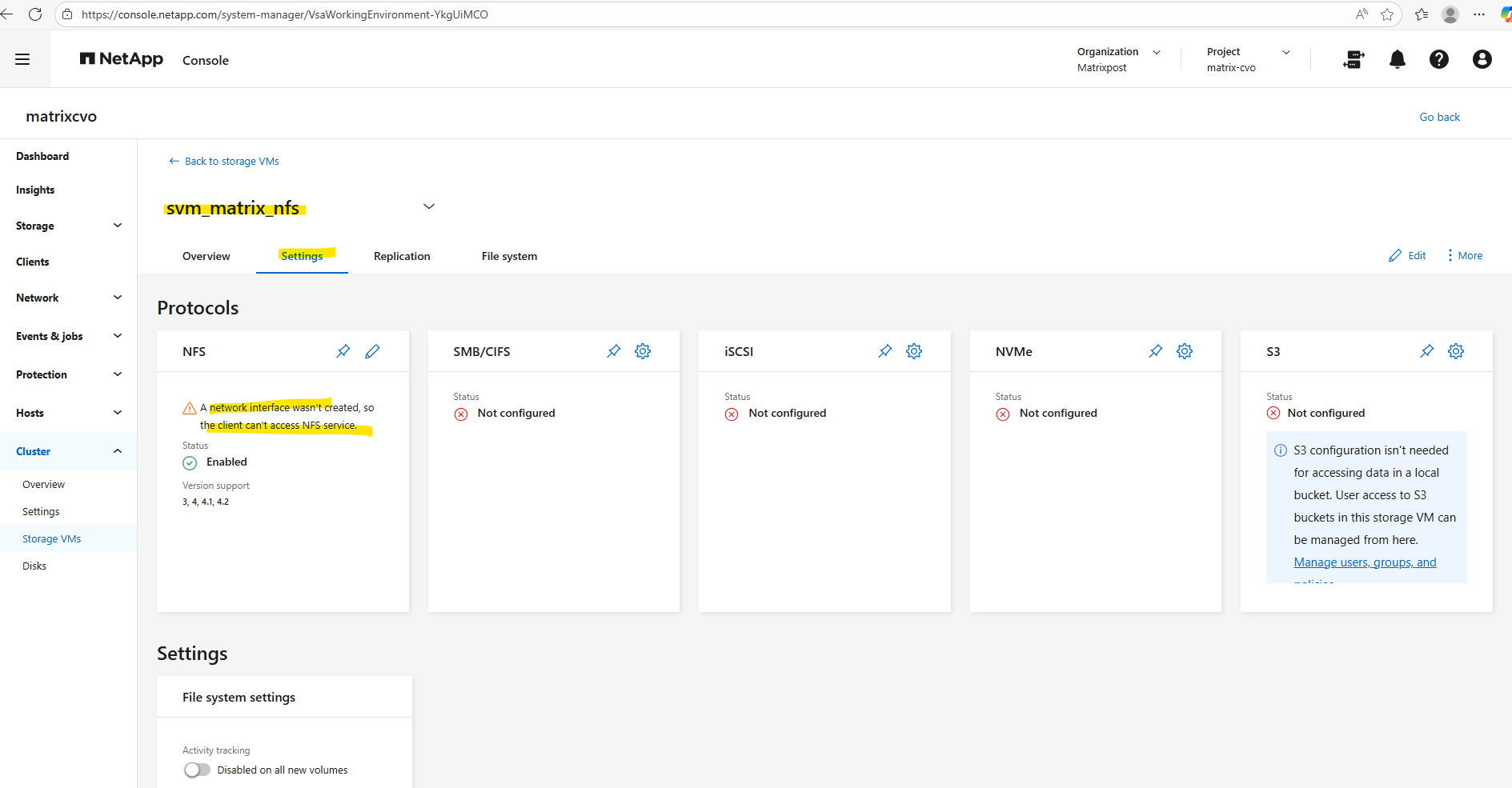Collapse the Cluster sidebar section

[68, 451]
